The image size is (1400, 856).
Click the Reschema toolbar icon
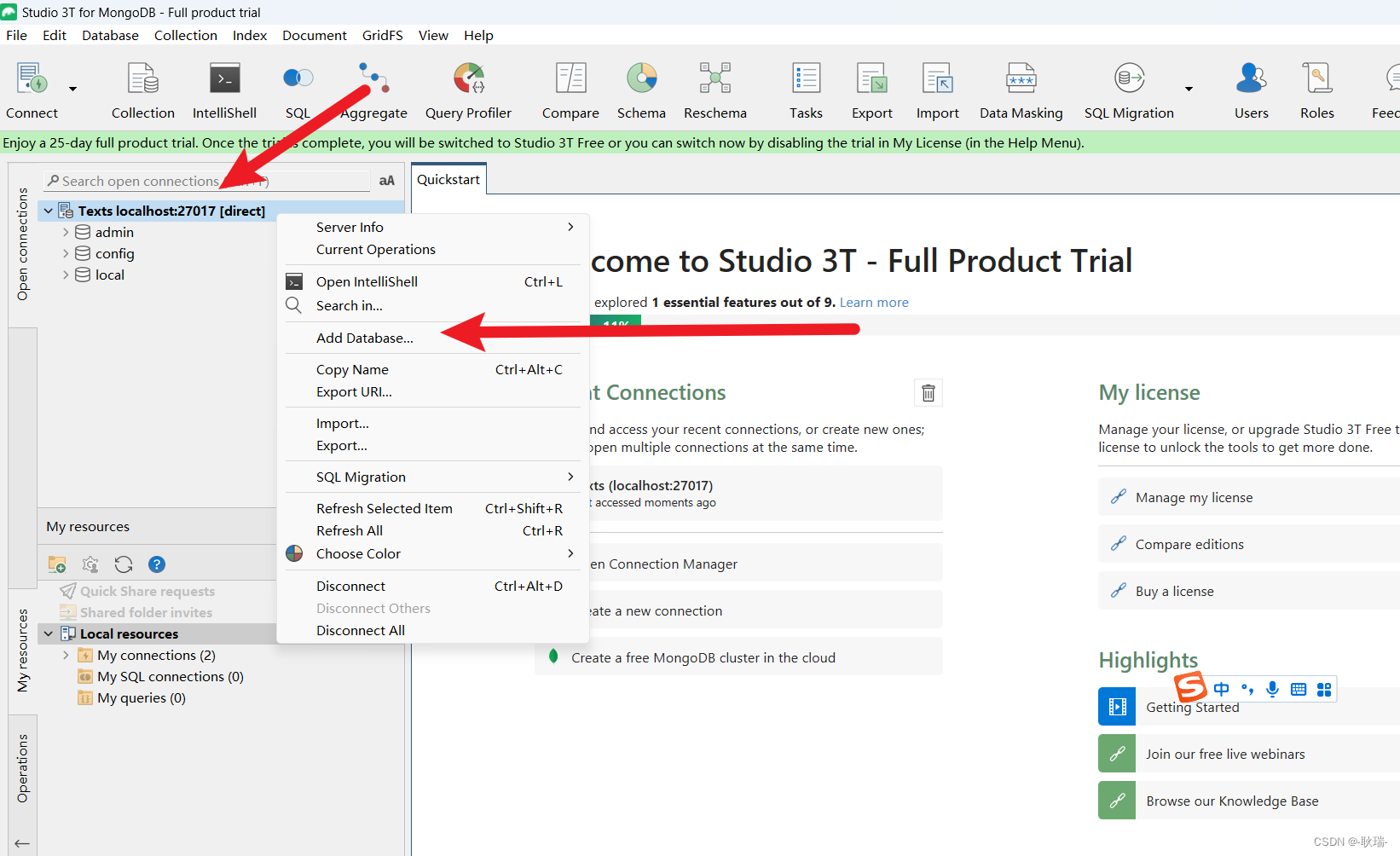714,78
